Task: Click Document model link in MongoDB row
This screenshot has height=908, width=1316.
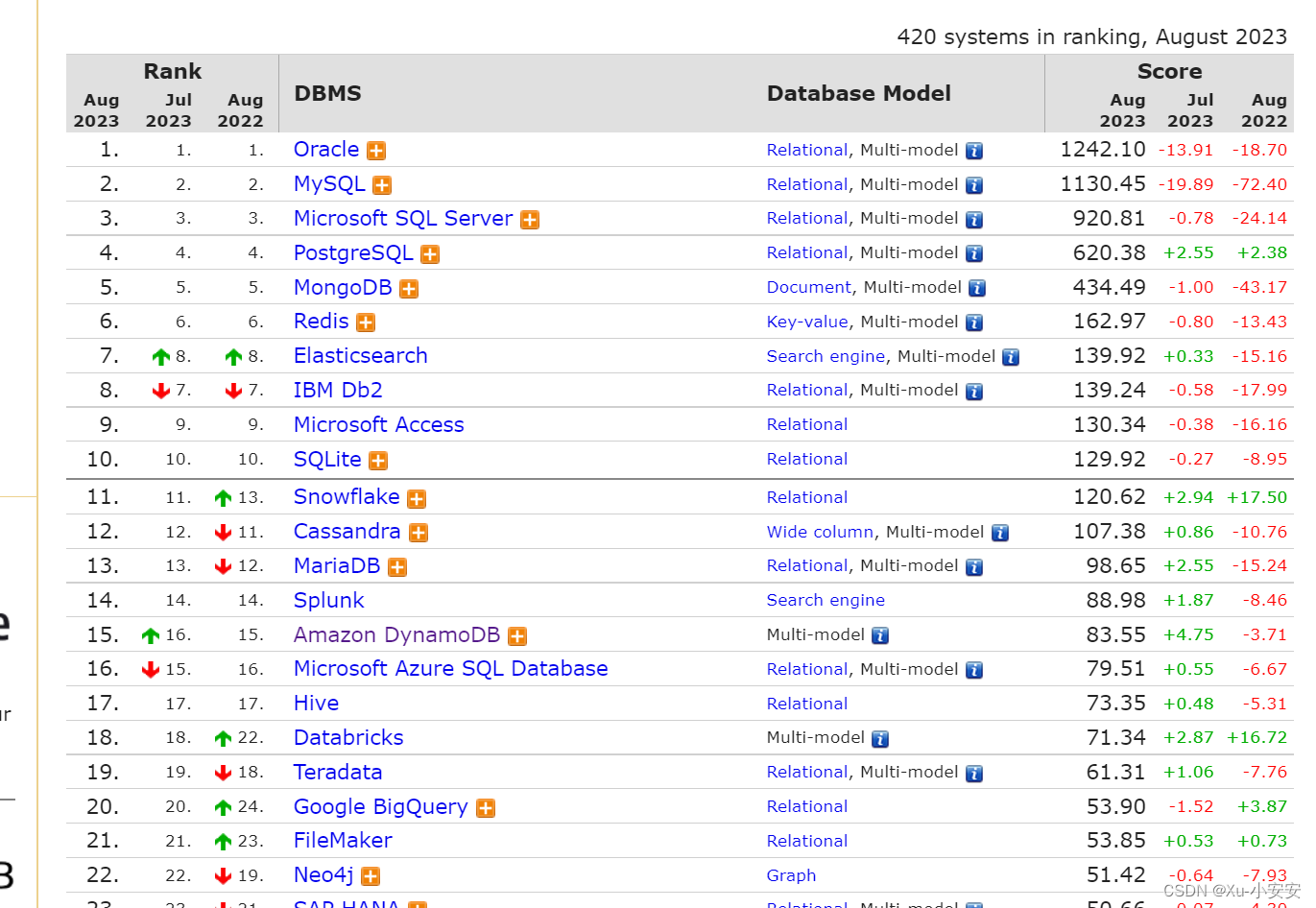Action: pos(809,288)
